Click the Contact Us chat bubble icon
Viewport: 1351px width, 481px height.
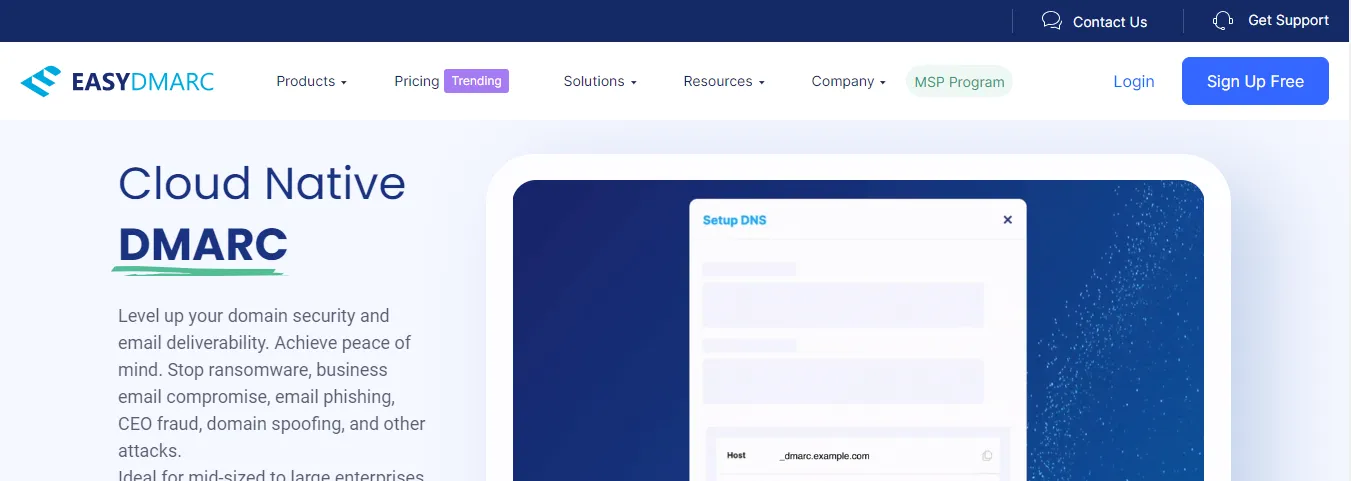1051,21
